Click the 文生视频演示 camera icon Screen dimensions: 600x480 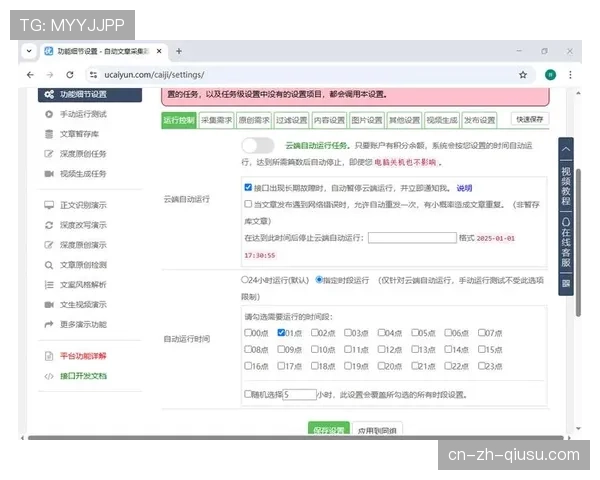(x=49, y=305)
